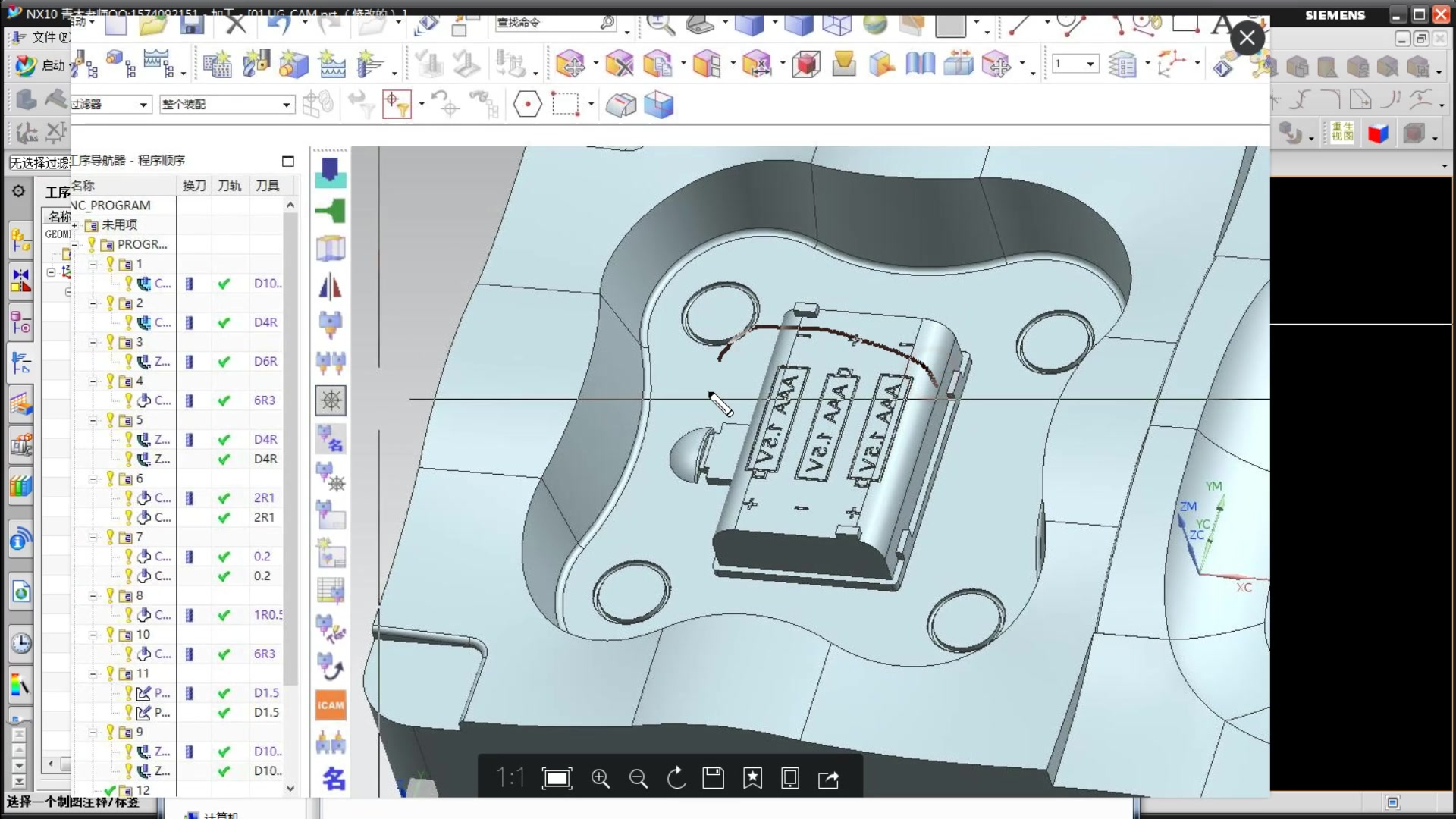Image resolution: width=1456 pixels, height=819 pixels.
Task: Click the light bulb next to program group 3
Action: tap(111, 342)
